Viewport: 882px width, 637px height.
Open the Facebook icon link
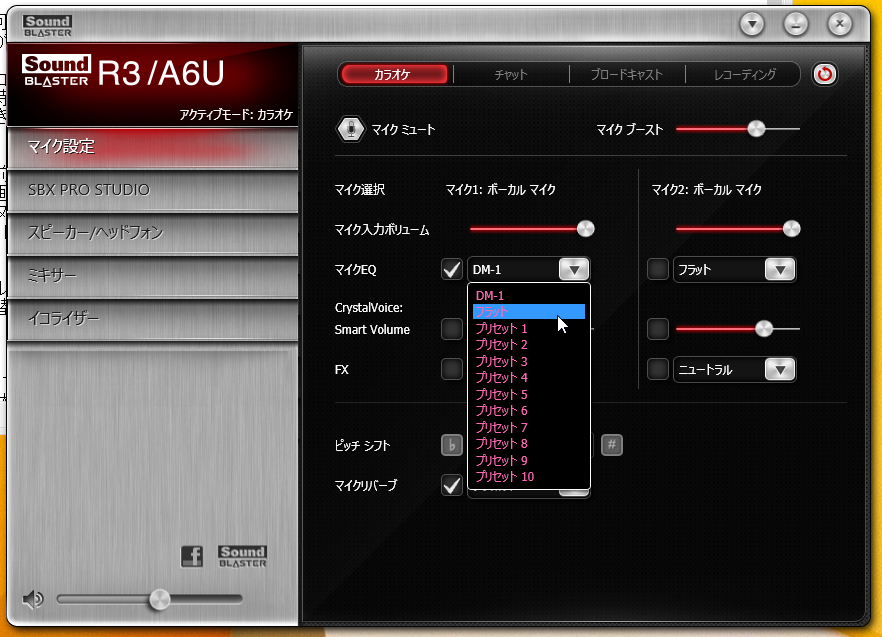pos(192,557)
